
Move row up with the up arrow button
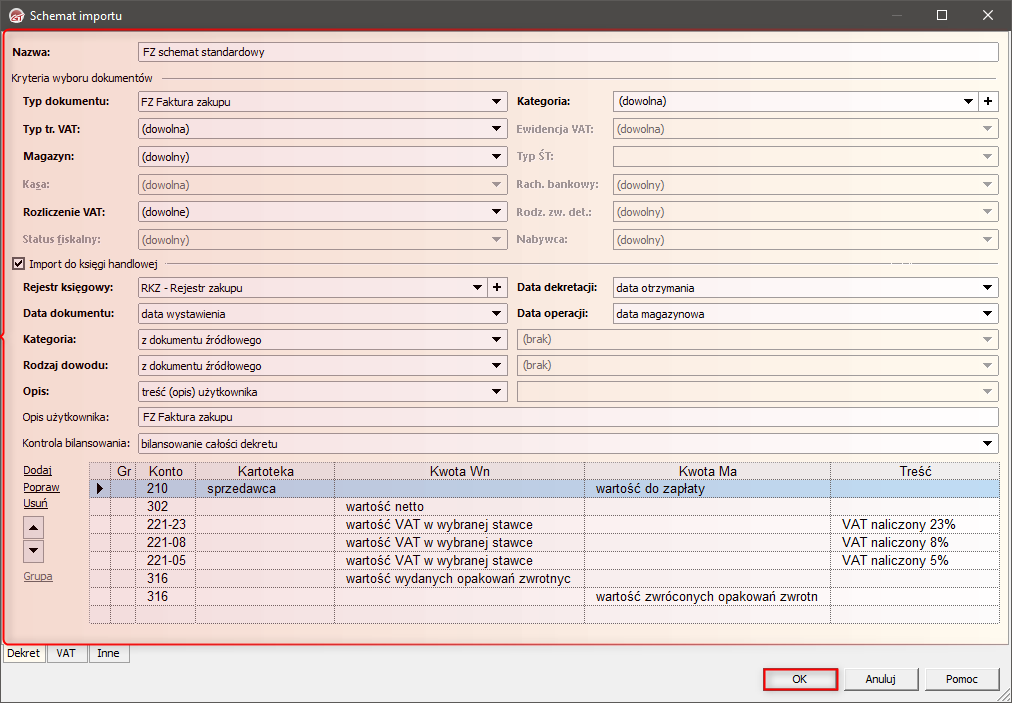point(33,528)
